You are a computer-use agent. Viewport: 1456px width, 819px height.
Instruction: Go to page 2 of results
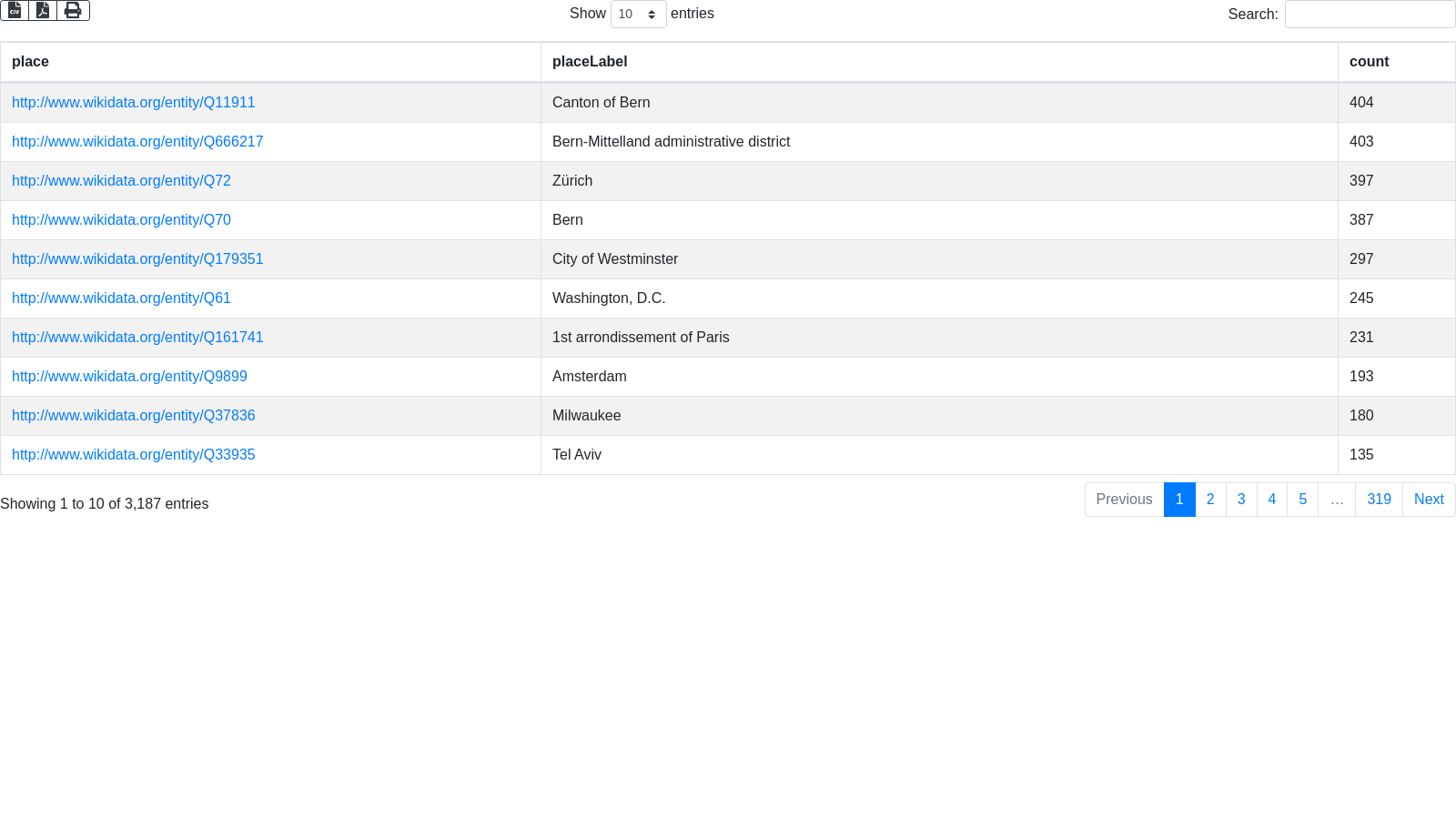coord(1209,500)
